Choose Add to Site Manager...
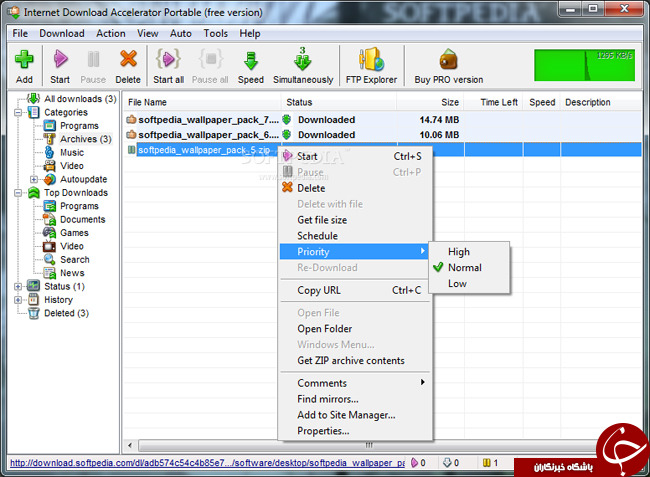 [355, 415]
